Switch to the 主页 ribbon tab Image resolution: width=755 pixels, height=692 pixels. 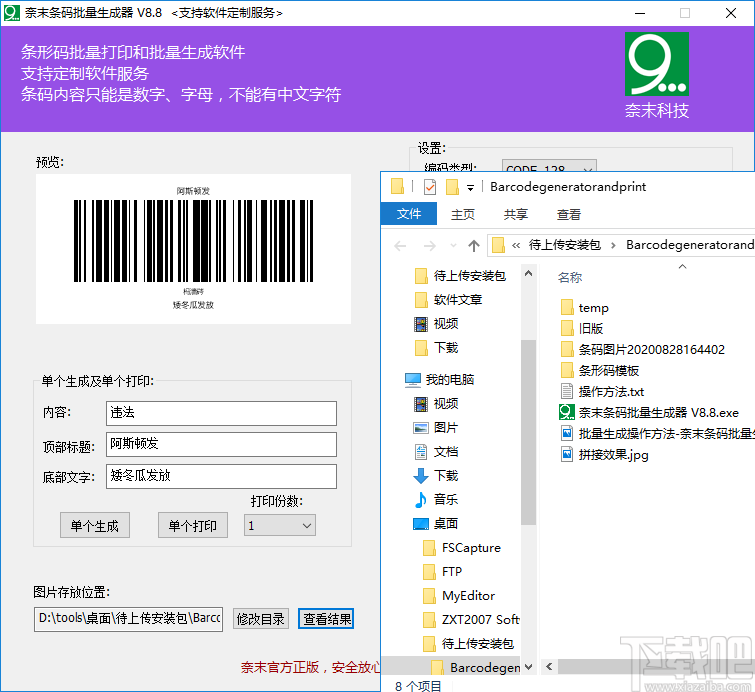pyautogui.click(x=463, y=214)
